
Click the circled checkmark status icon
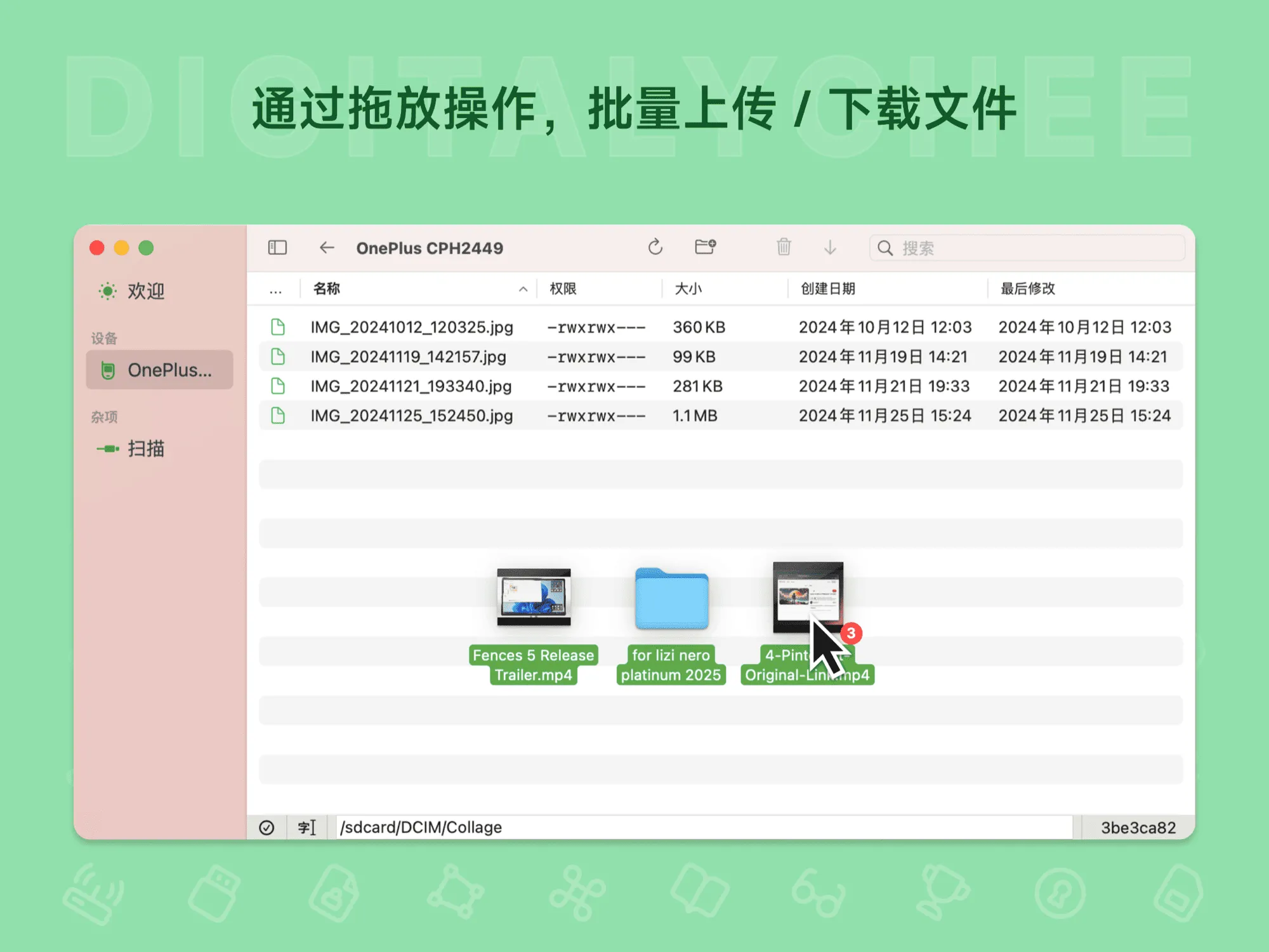coord(266,828)
